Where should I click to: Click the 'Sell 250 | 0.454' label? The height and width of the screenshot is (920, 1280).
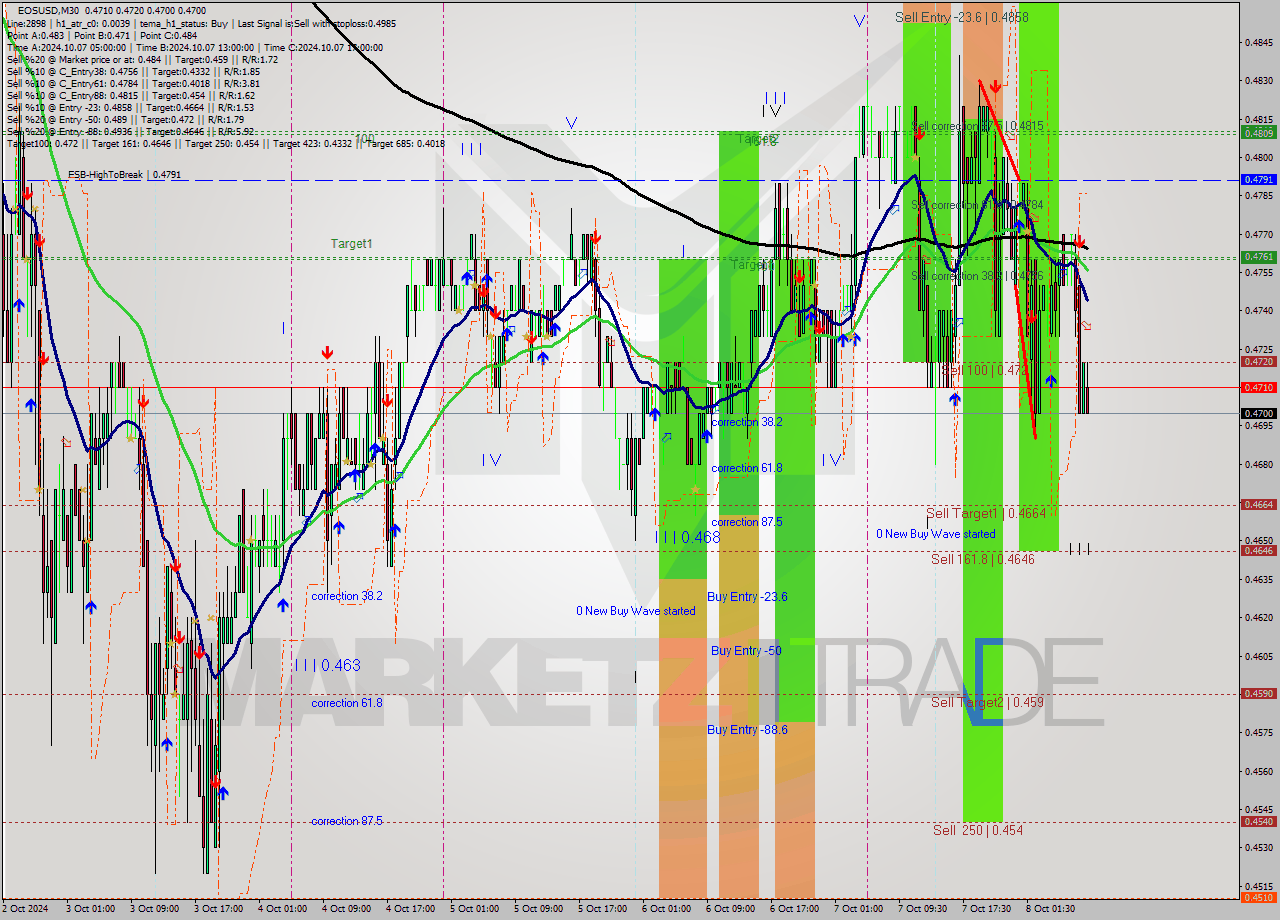point(978,830)
